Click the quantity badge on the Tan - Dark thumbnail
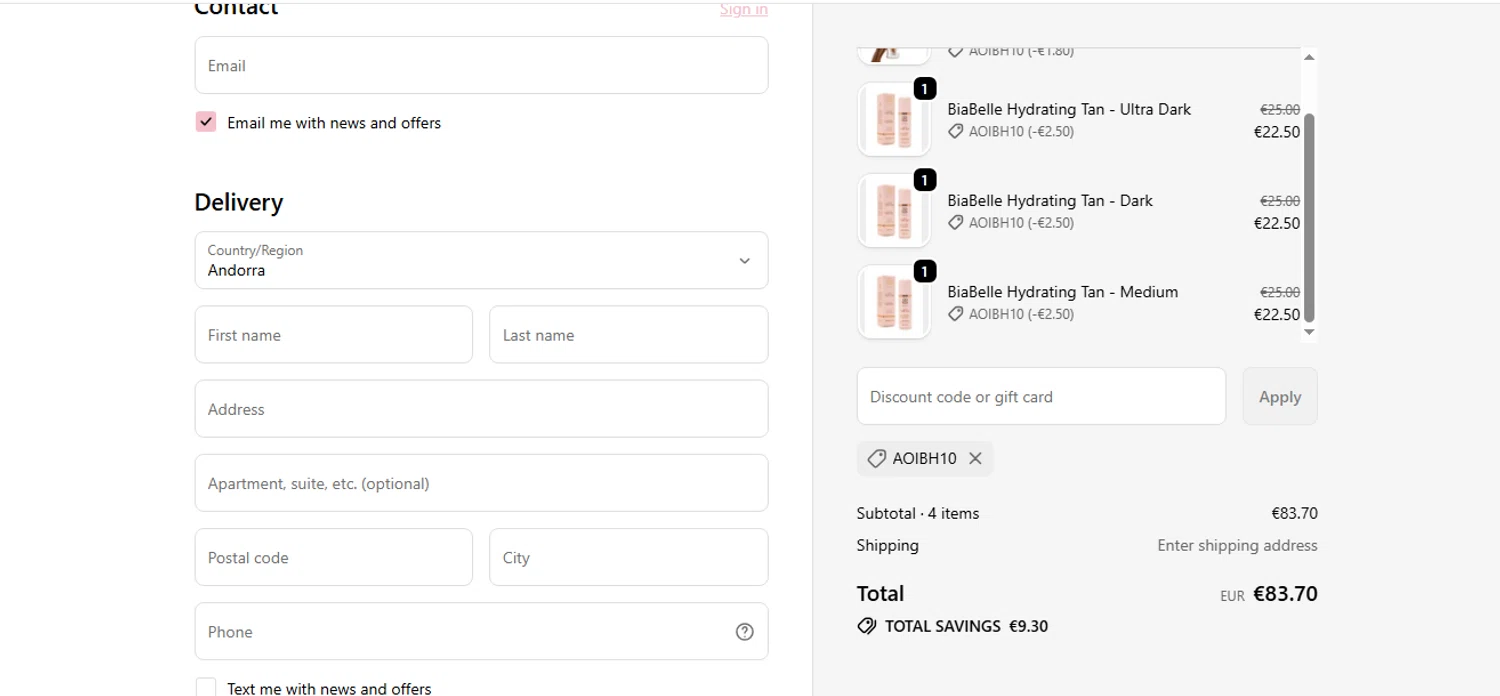This screenshot has height=696, width=1500. [925, 180]
